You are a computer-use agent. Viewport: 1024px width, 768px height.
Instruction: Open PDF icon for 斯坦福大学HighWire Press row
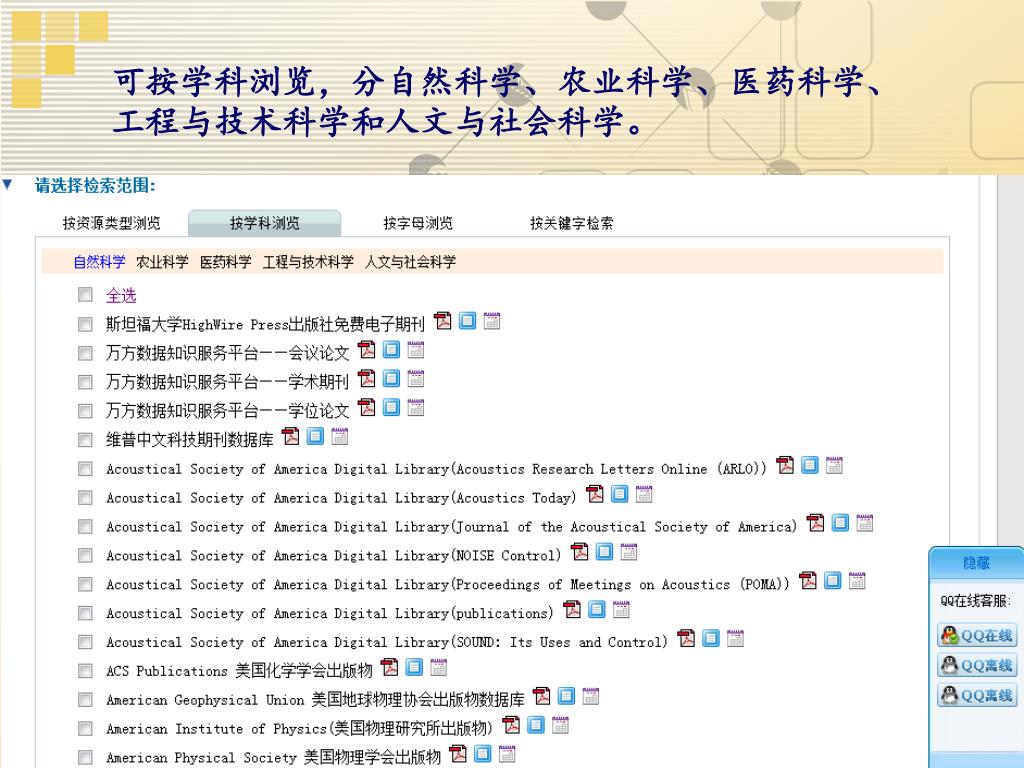[x=443, y=321]
